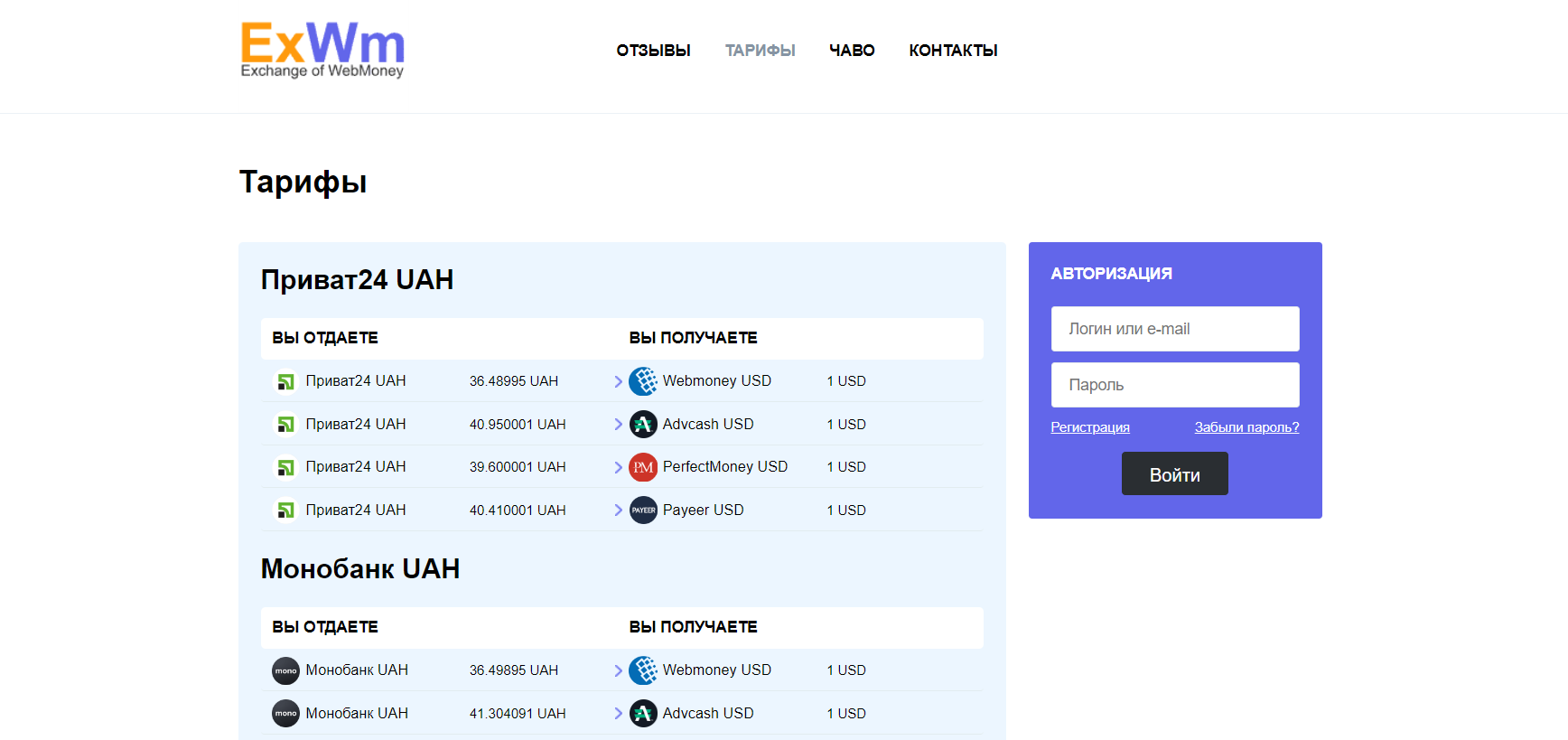Image resolution: width=1568 pixels, height=740 pixels.
Task: Click the Монобанк UAH section heading
Action: (360, 569)
